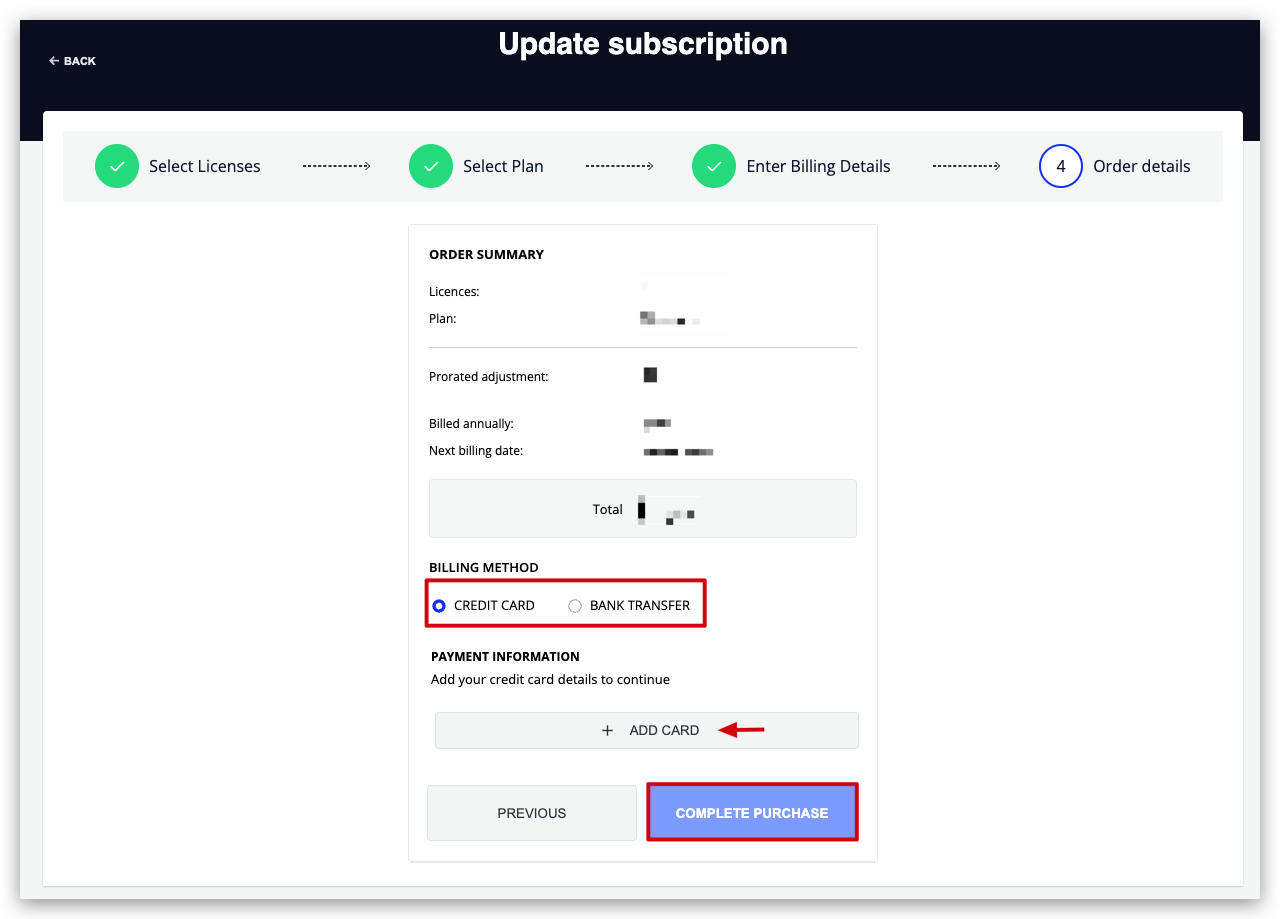Click the step 4 circle icon
This screenshot has width=1280, height=919.
click(x=1061, y=166)
